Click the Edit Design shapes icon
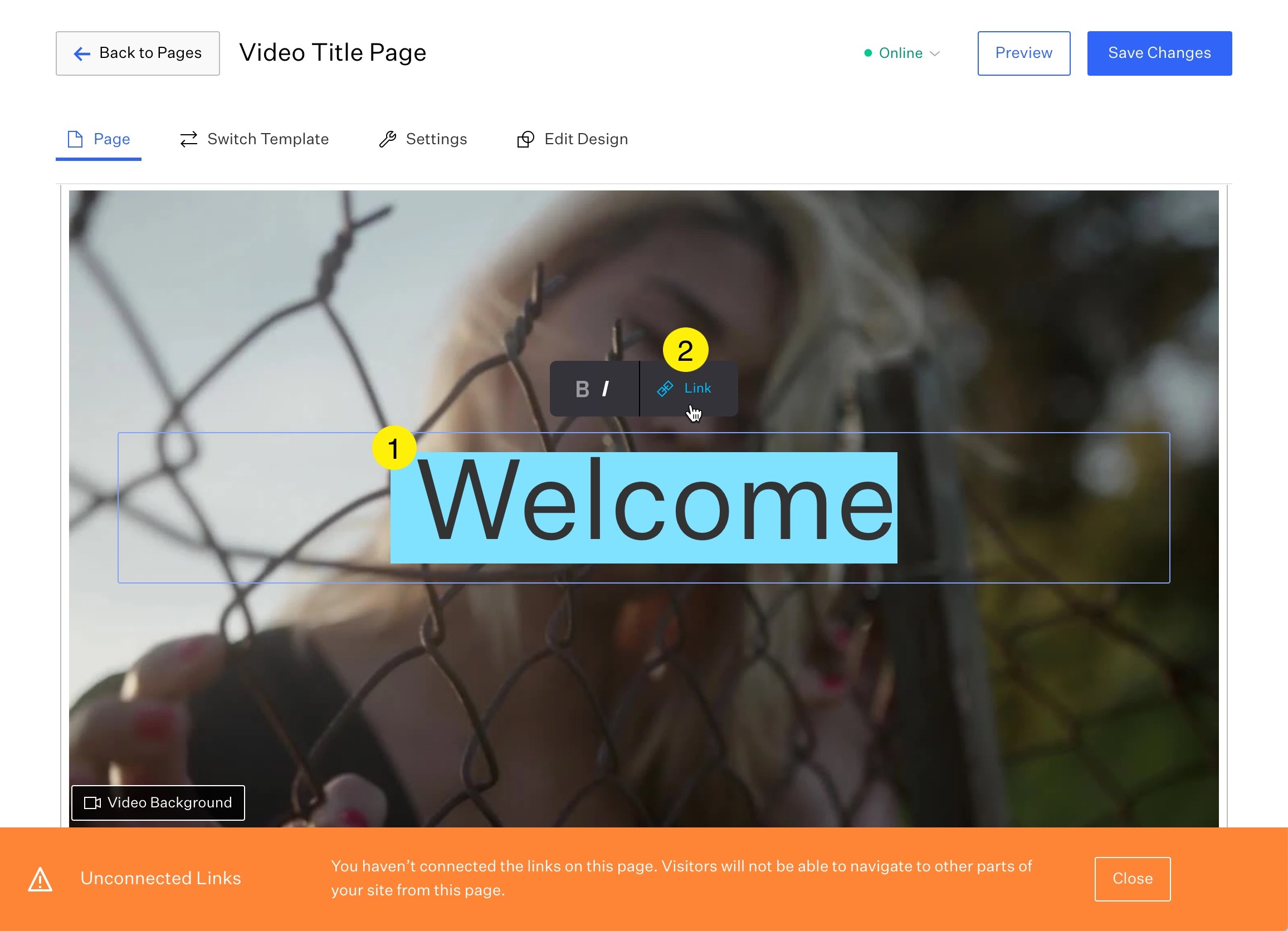1288x931 pixels. 526,139
